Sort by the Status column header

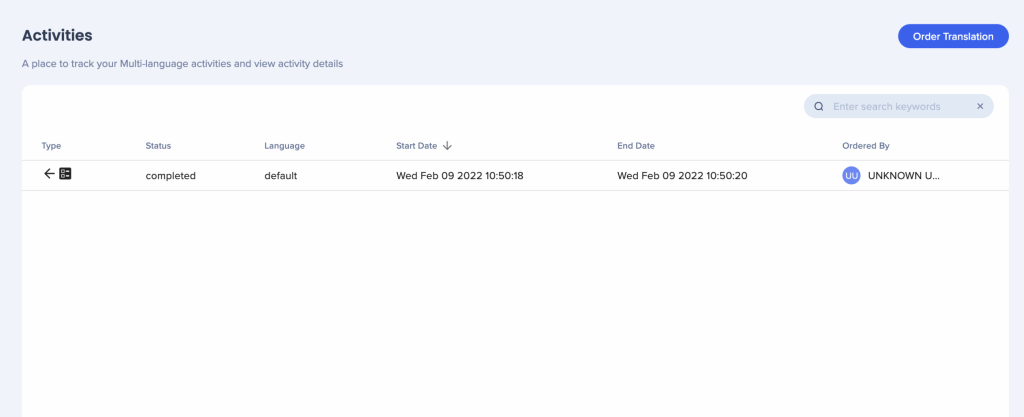point(158,146)
